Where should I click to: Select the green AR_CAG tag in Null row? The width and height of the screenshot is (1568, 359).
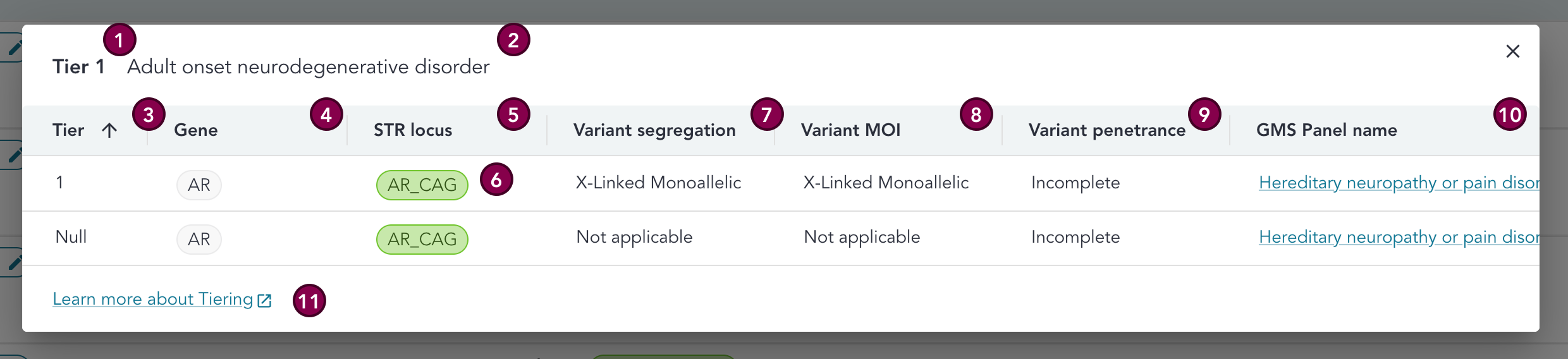pos(422,240)
